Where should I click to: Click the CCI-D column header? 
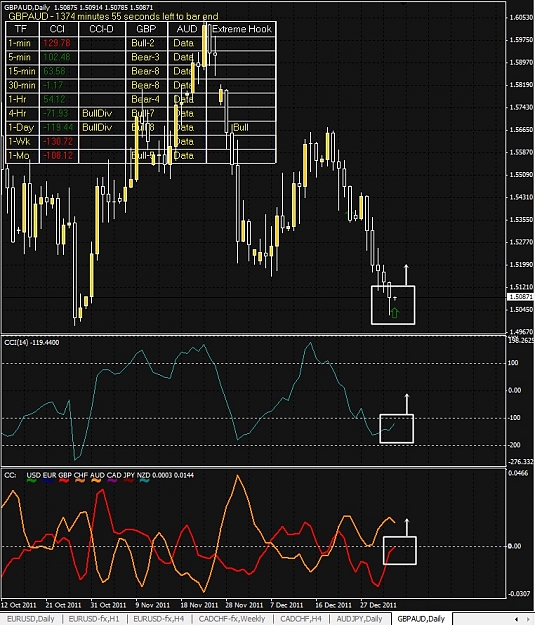coord(101,29)
